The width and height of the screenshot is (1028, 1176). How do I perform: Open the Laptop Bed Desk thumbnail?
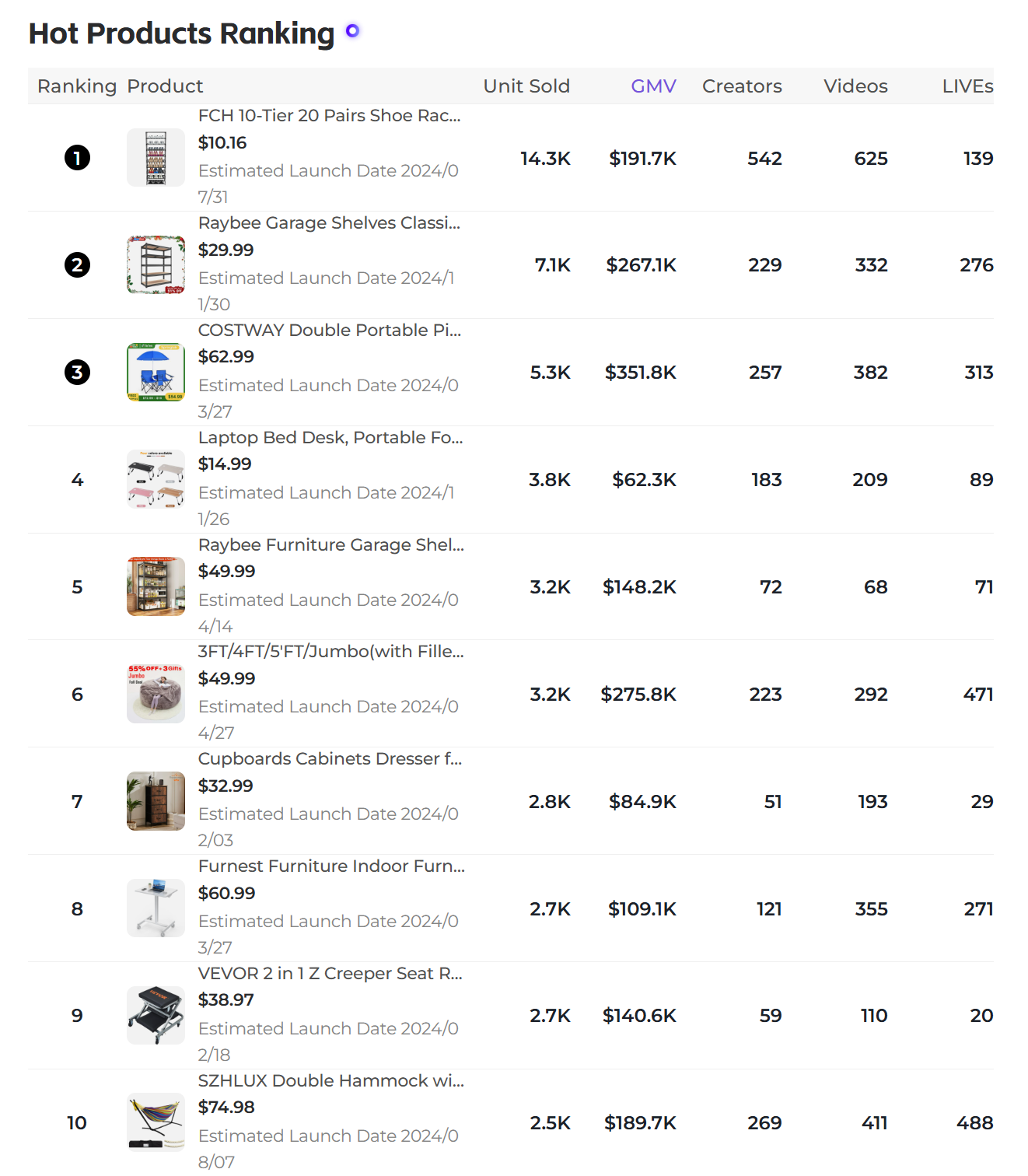[x=156, y=480]
